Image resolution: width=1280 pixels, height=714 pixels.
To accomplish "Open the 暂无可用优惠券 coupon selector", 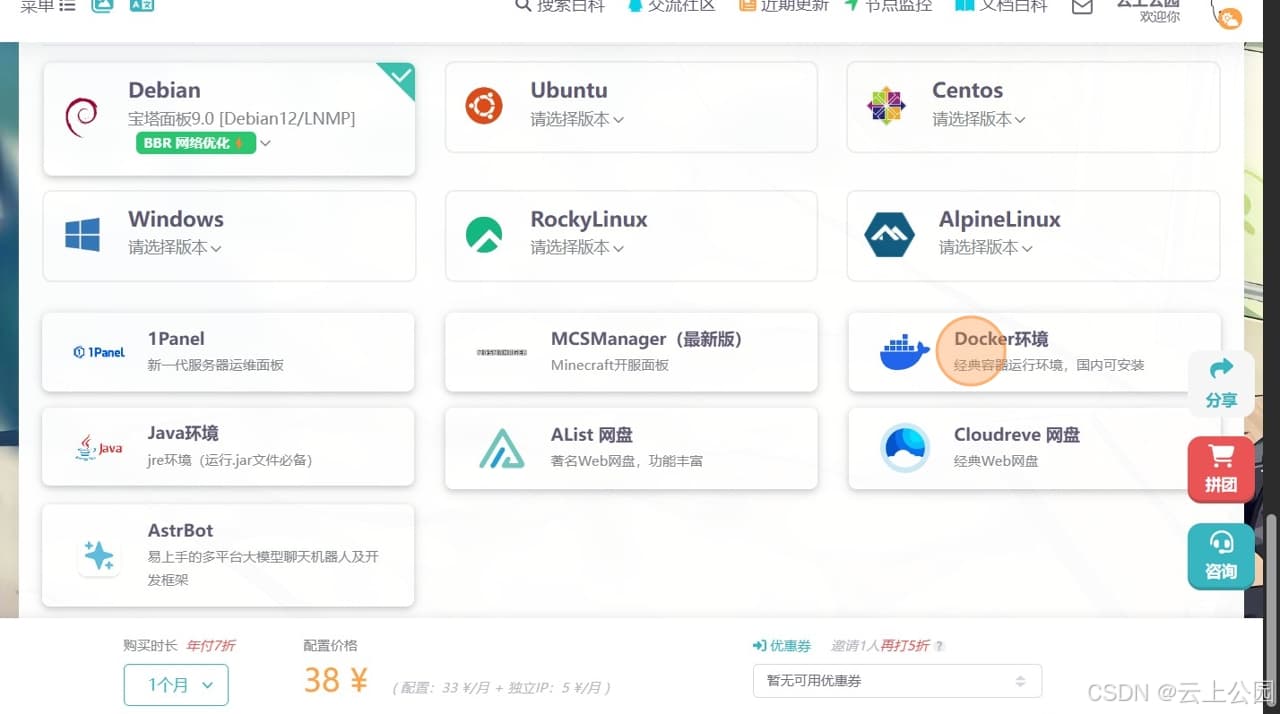I will (x=897, y=681).
